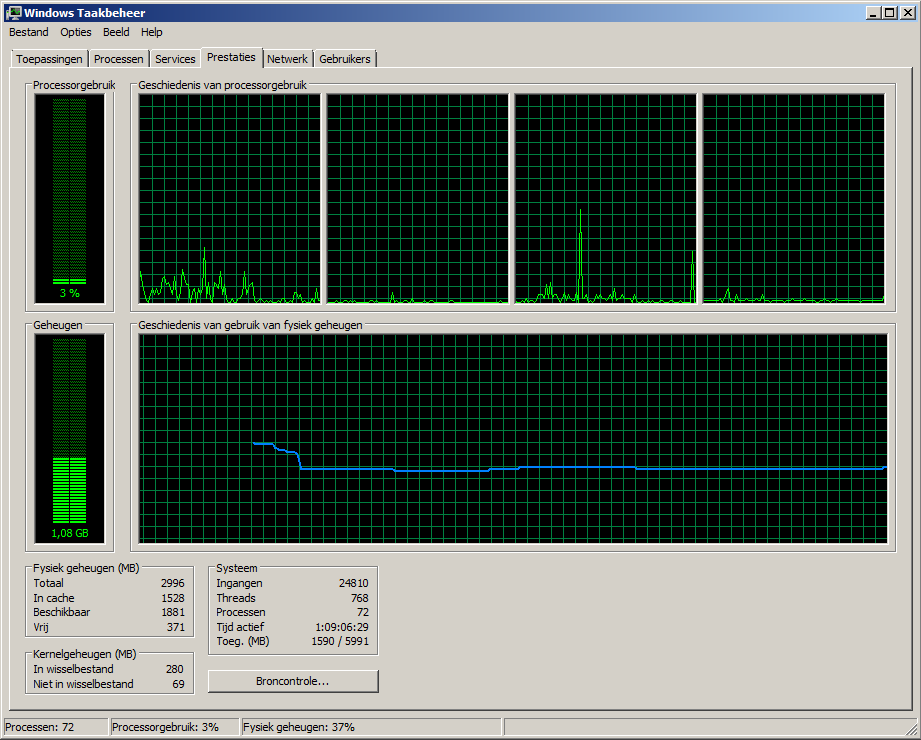Open the Help menu
The width and height of the screenshot is (921, 740).
pos(152,32)
